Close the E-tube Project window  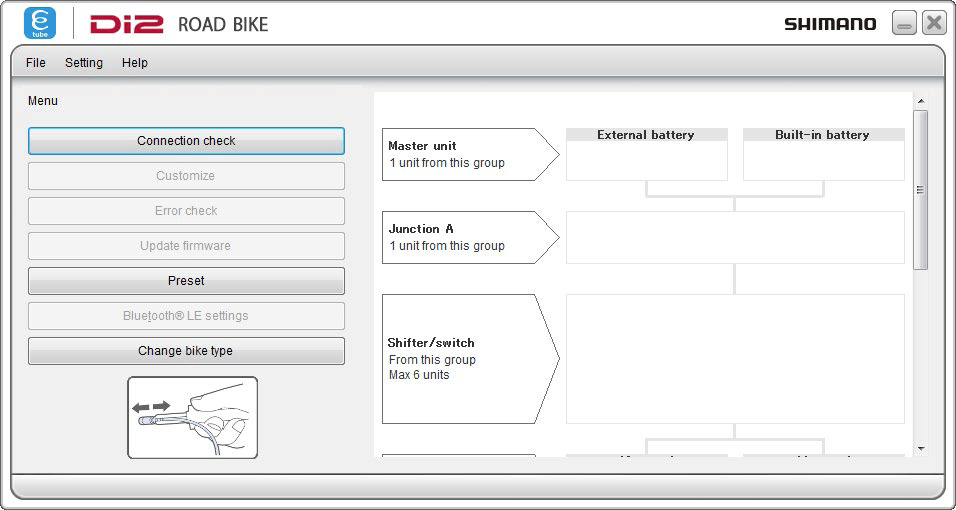934,23
